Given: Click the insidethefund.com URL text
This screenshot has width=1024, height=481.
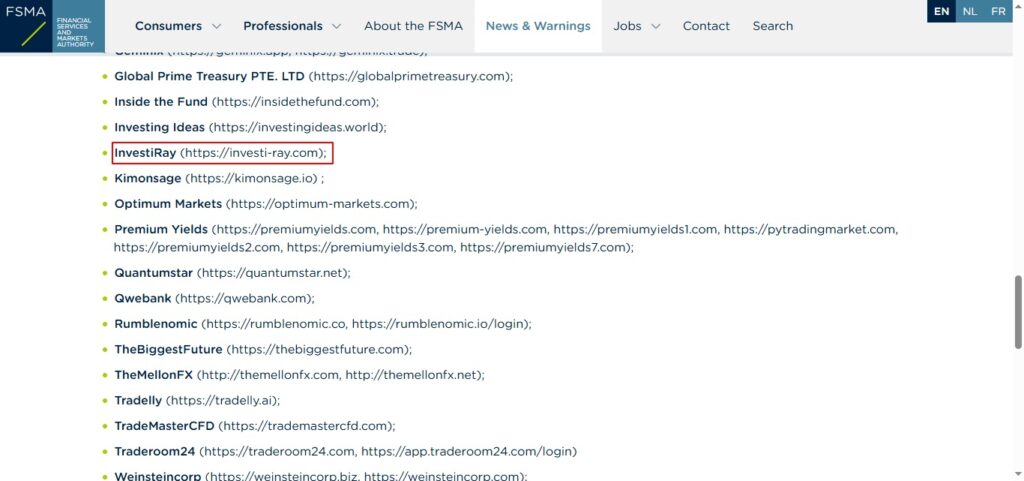Looking at the screenshot, I should [x=295, y=102].
